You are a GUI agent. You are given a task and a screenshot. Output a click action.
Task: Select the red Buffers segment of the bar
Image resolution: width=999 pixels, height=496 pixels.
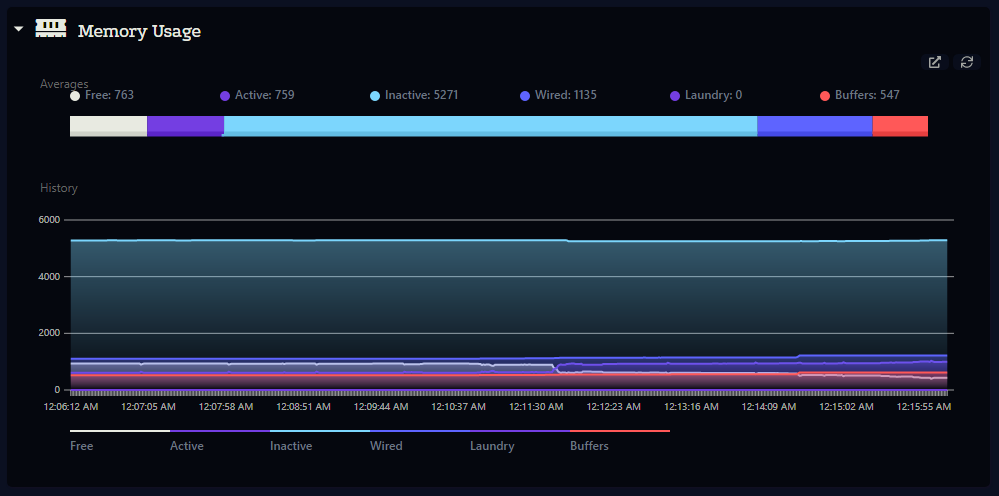[900, 126]
